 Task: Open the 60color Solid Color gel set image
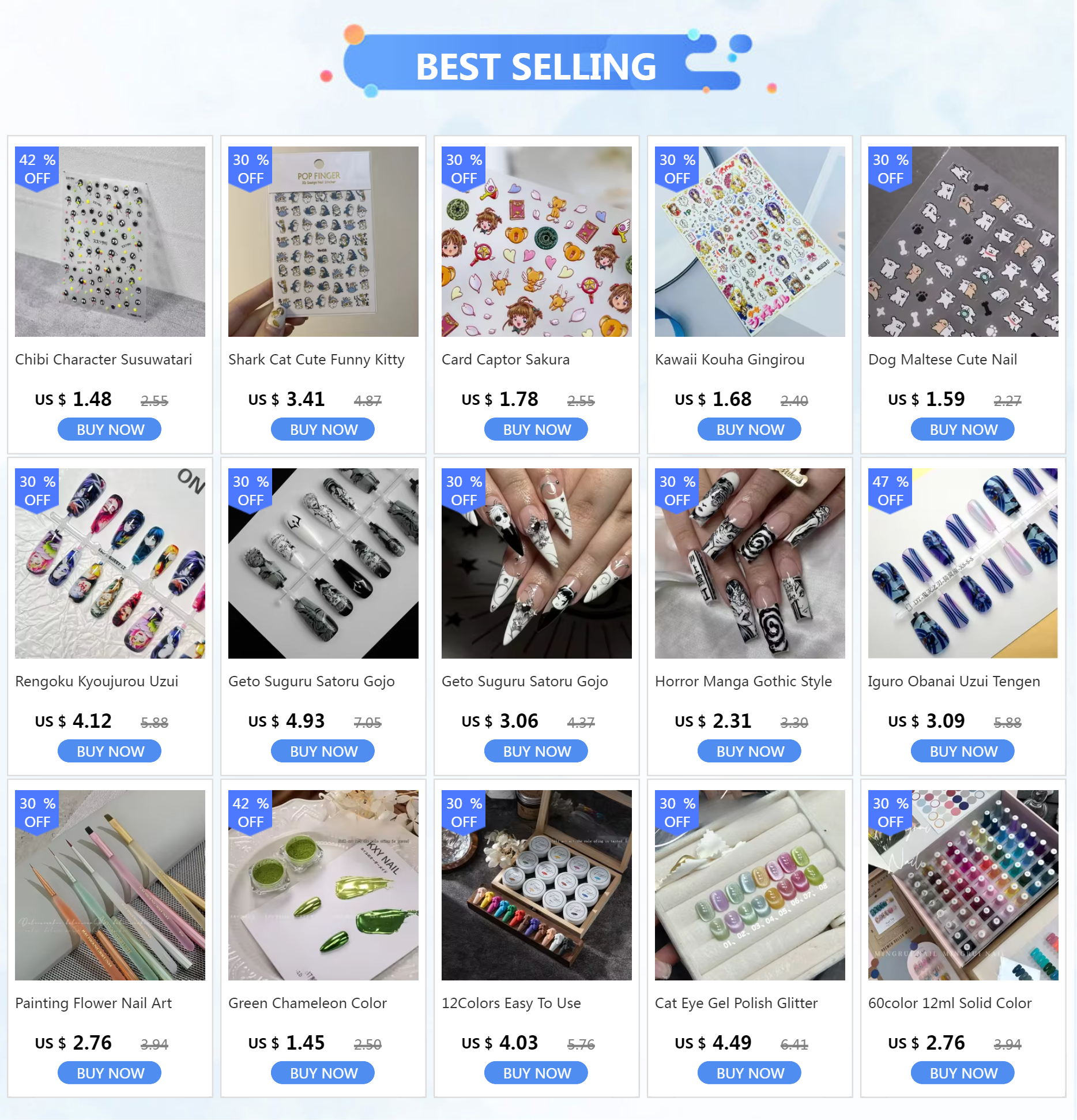tap(963, 885)
